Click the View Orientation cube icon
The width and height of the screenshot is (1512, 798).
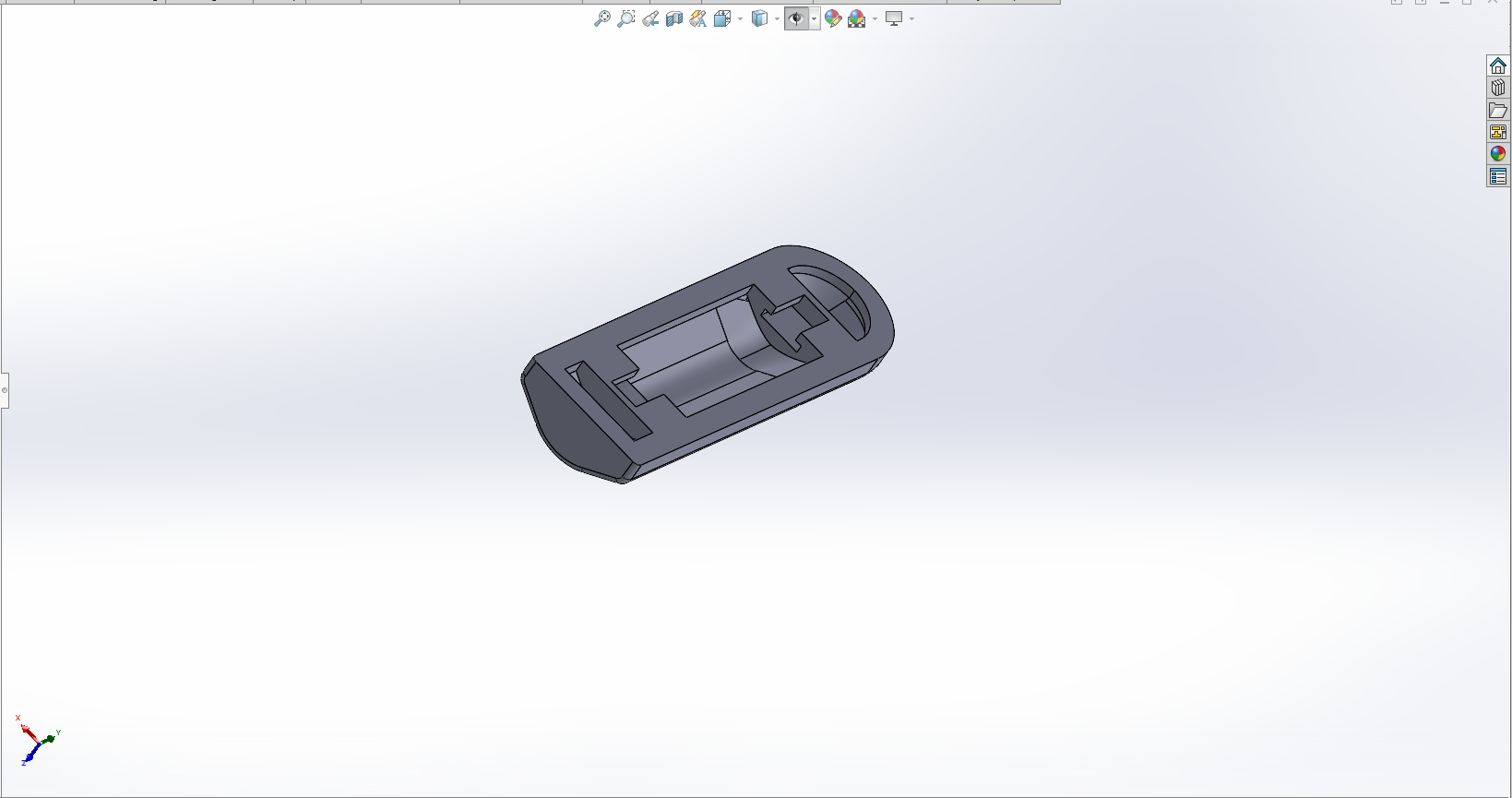coord(722,18)
